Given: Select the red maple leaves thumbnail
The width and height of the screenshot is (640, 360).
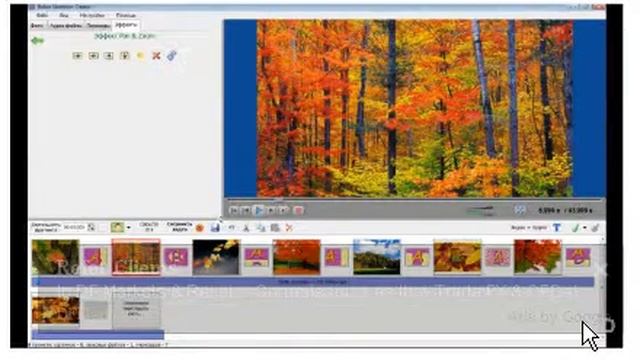Looking at the screenshot, I should tap(538, 257).
